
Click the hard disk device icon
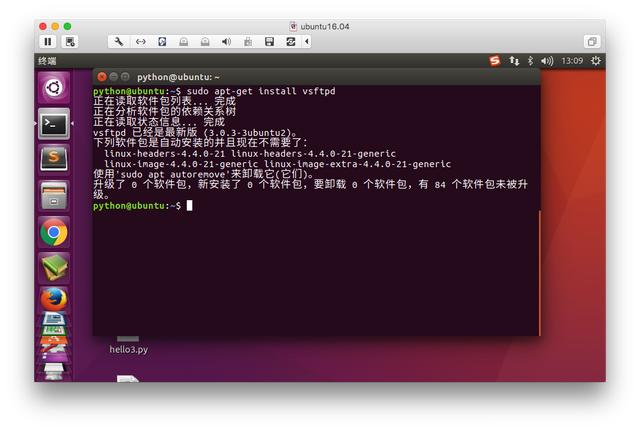pos(162,42)
